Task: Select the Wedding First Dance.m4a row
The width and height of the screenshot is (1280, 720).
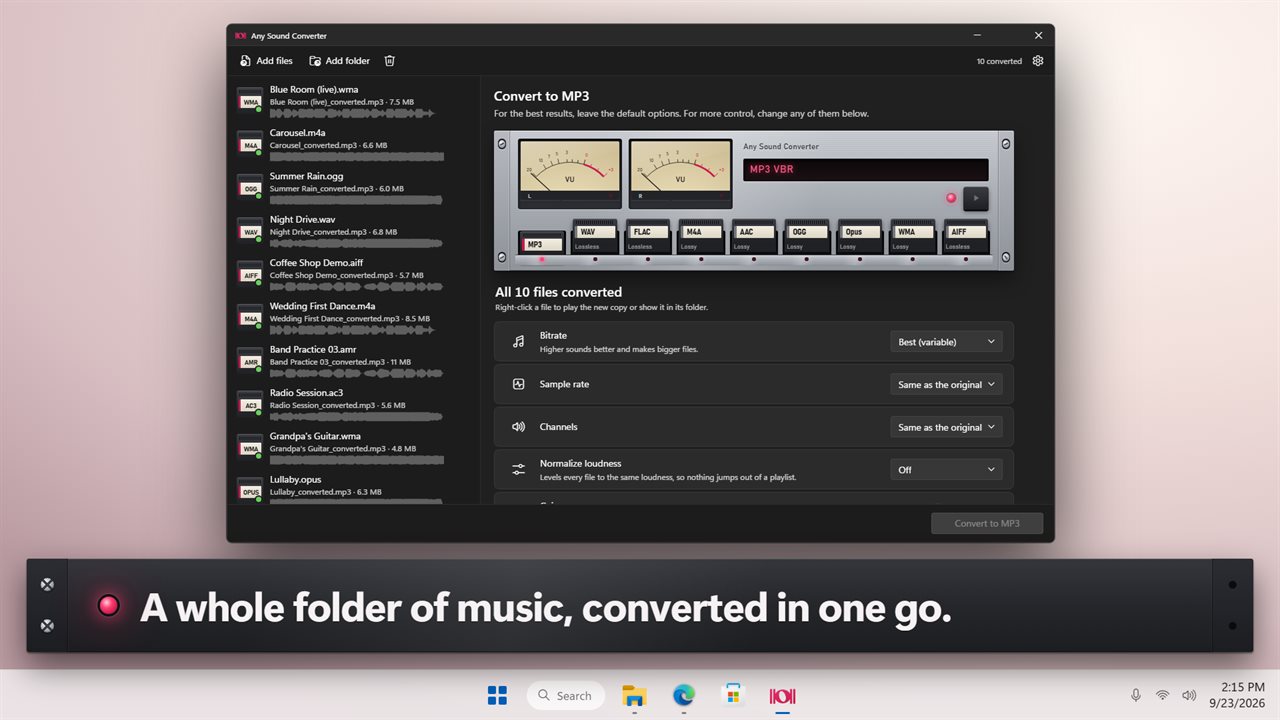Action: click(354, 318)
